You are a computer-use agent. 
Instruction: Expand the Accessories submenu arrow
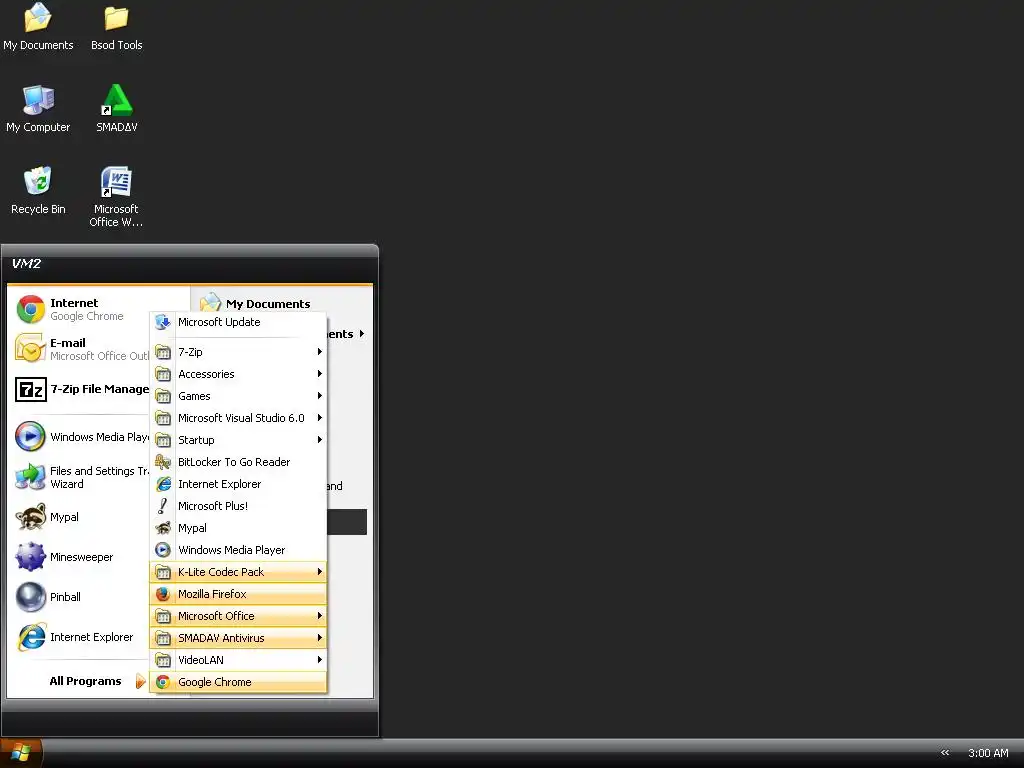[319, 374]
